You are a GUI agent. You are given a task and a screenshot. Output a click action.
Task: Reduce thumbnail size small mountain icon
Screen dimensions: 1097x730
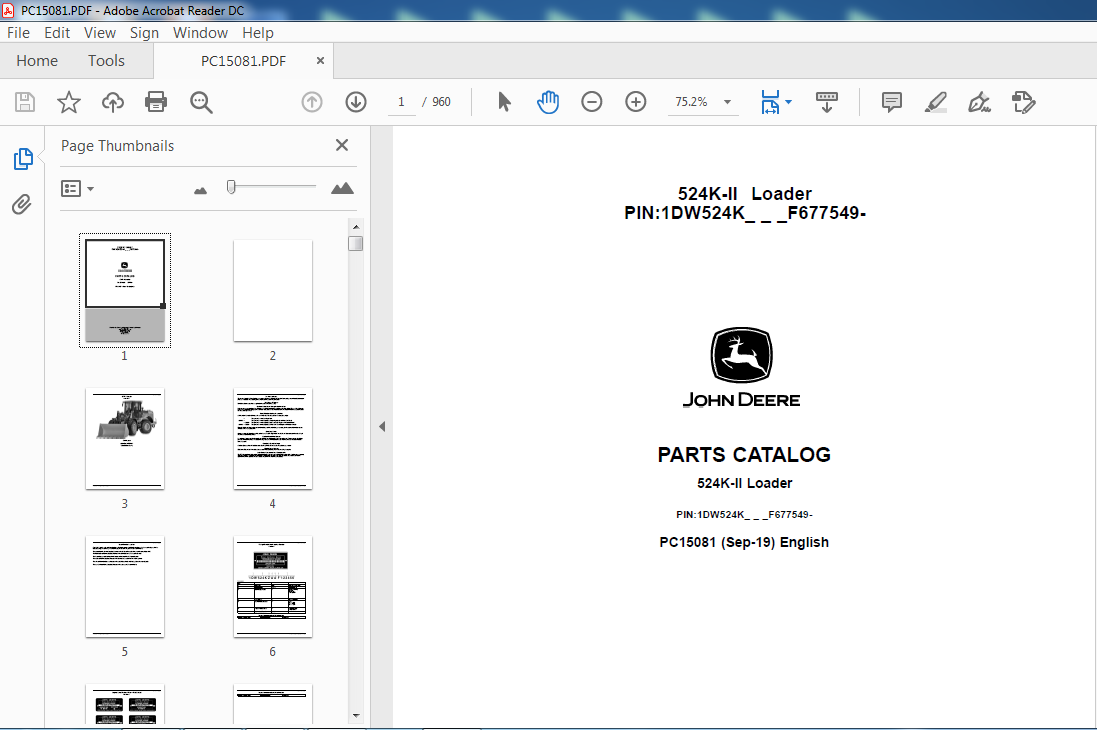pyautogui.click(x=201, y=190)
